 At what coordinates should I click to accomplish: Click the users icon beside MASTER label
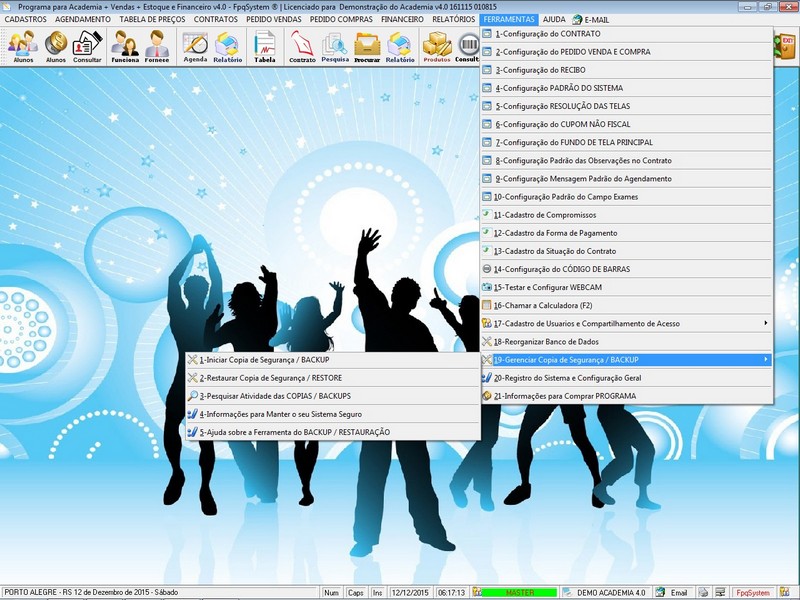pos(477,592)
